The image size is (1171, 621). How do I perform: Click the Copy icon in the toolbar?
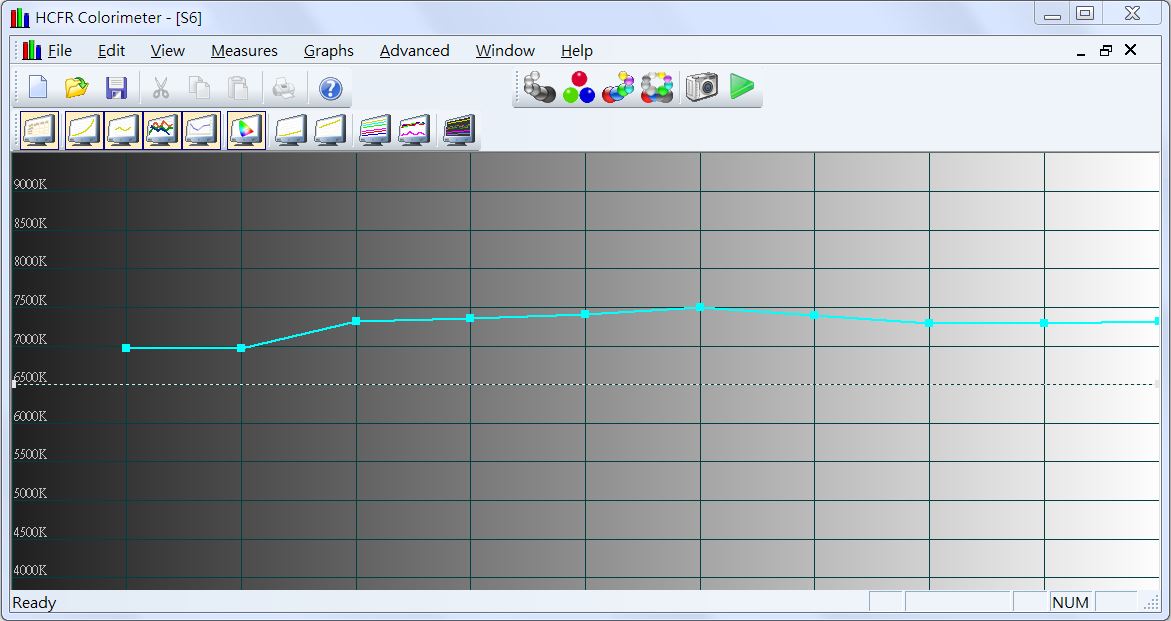[x=199, y=87]
